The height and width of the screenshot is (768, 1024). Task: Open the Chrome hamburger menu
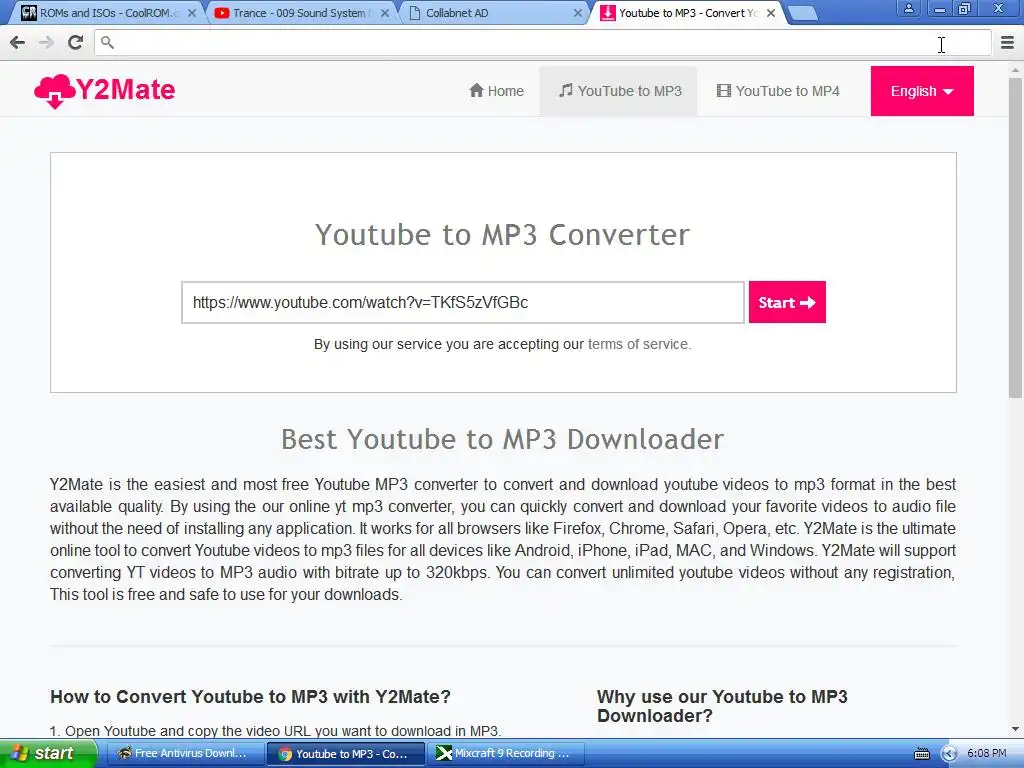(x=1008, y=43)
